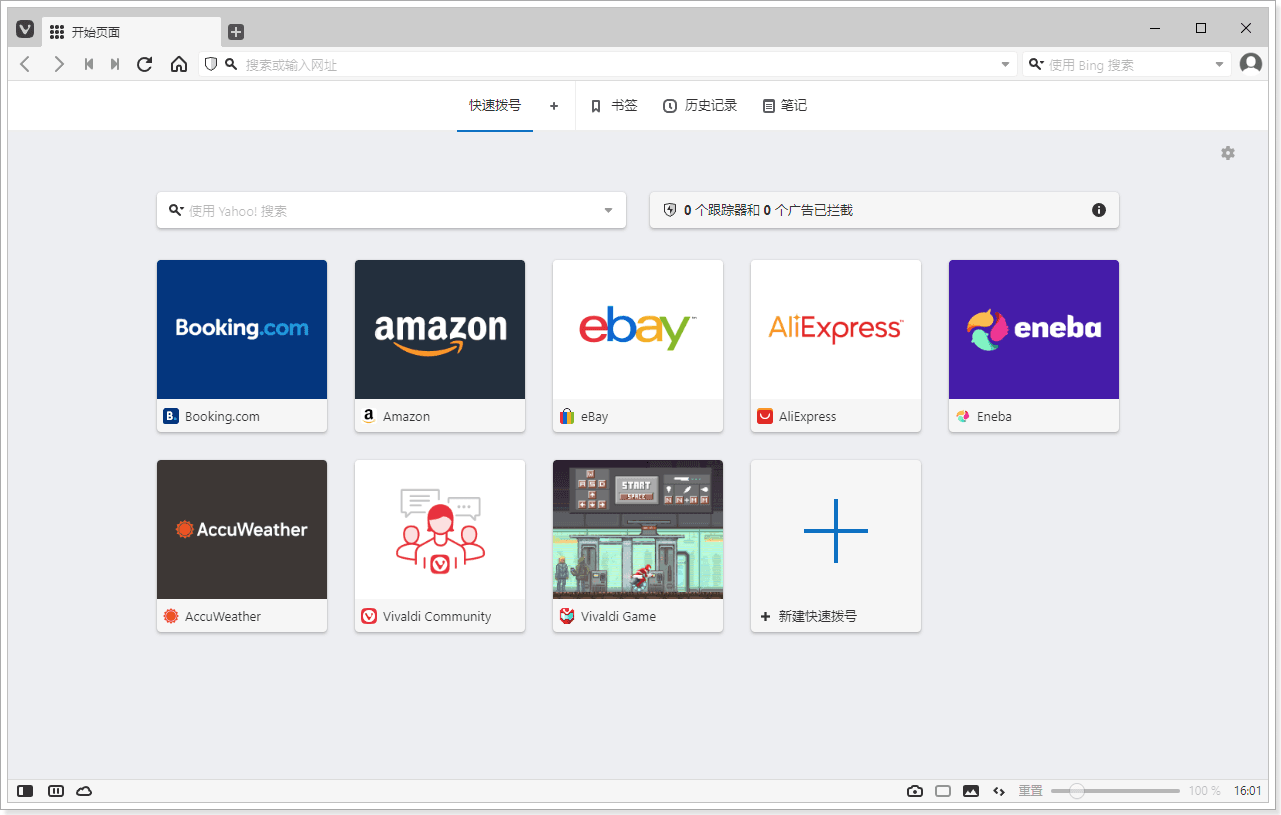Screen dimensions: 1281x815
Task: Capture page with camera icon
Action: tap(915, 791)
